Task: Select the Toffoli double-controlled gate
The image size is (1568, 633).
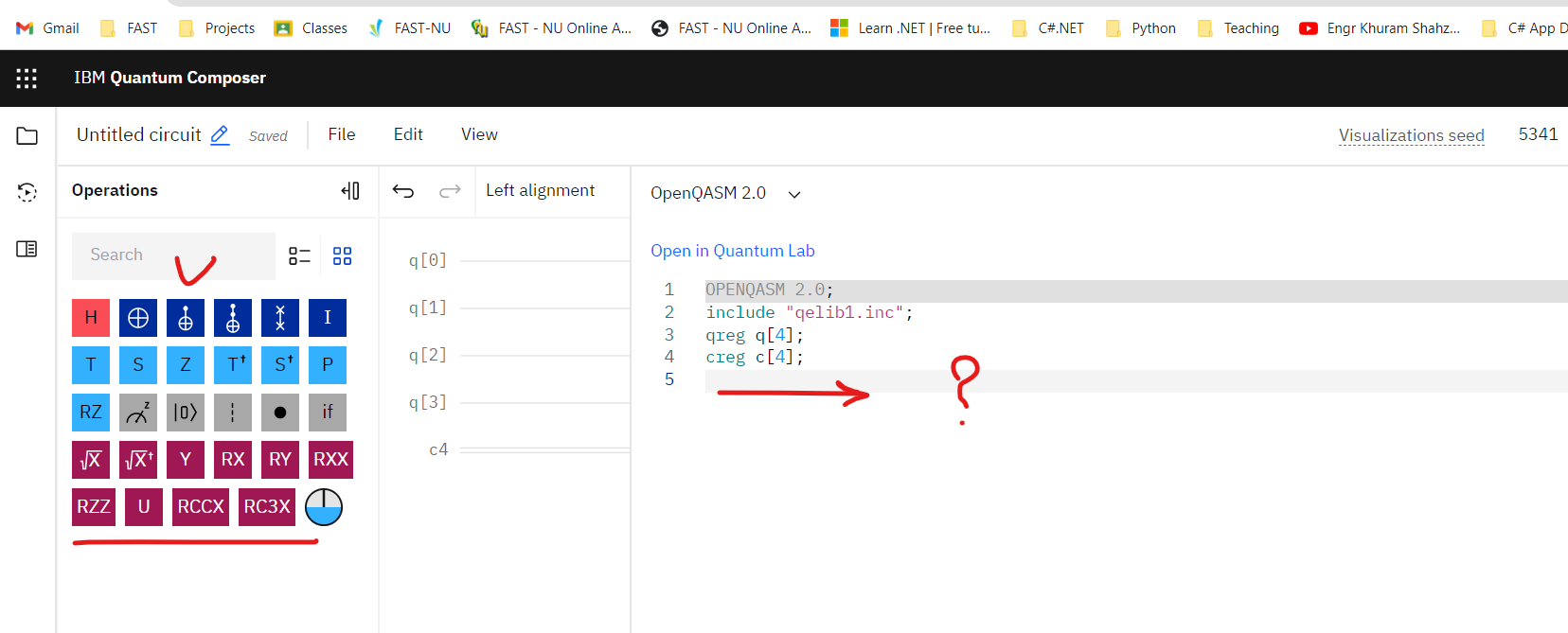Action: (x=233, y=318)
